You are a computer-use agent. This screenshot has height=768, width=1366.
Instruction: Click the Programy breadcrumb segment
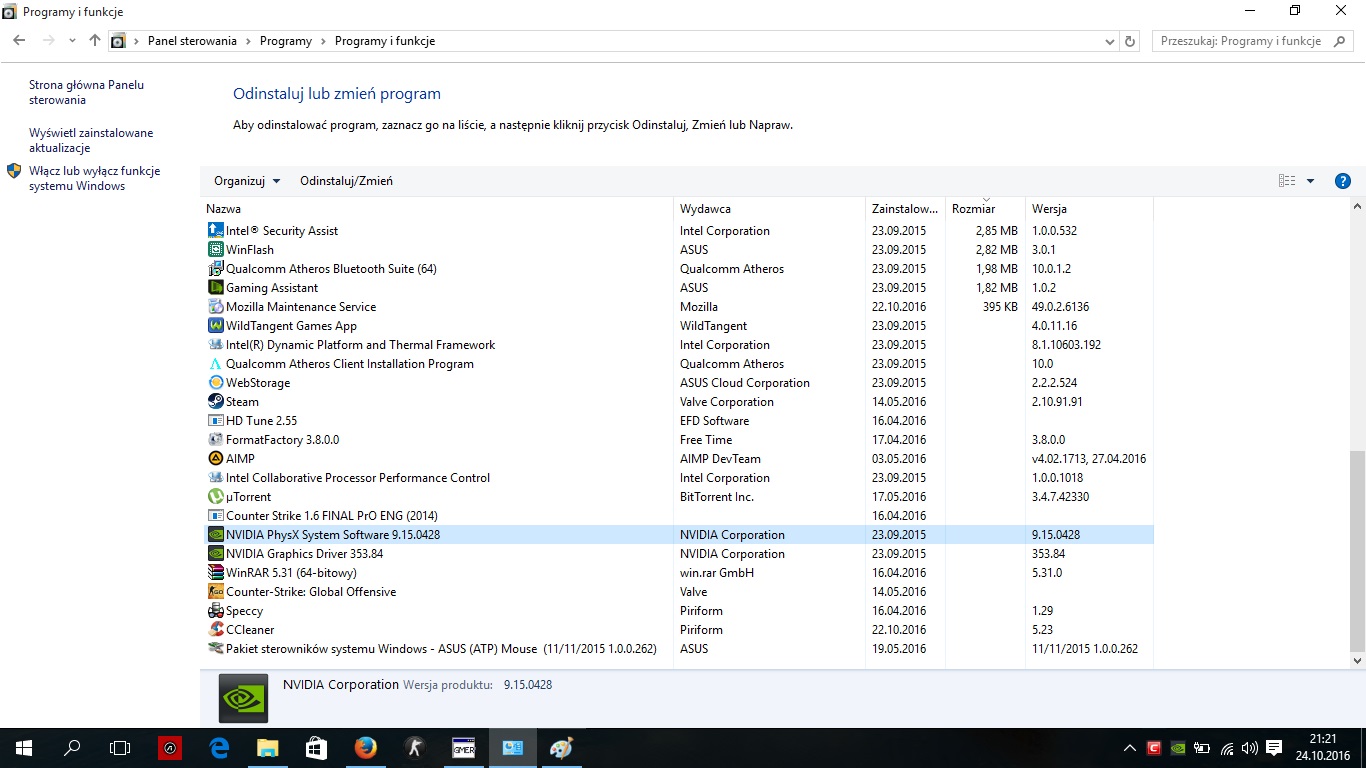(x=286, y=41)
